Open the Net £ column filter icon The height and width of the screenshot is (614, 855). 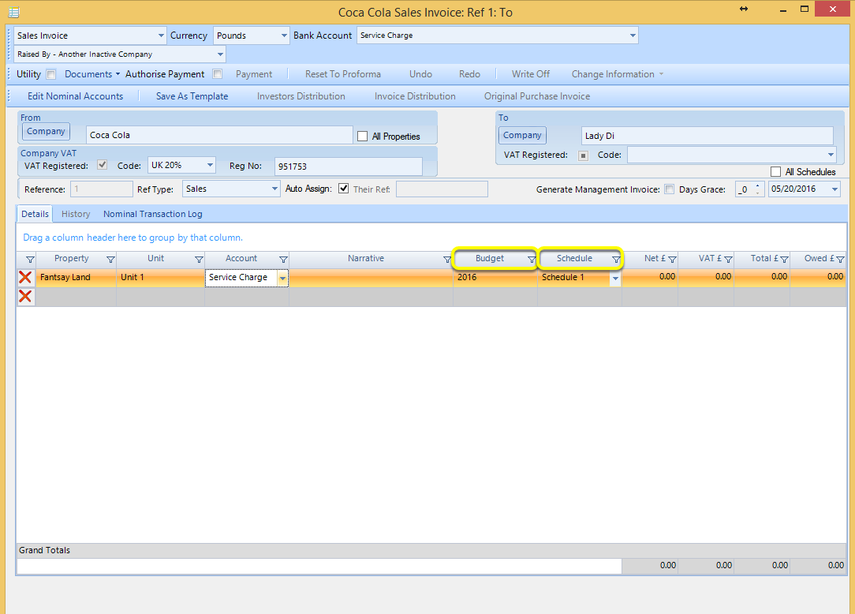tap(672, 259)
